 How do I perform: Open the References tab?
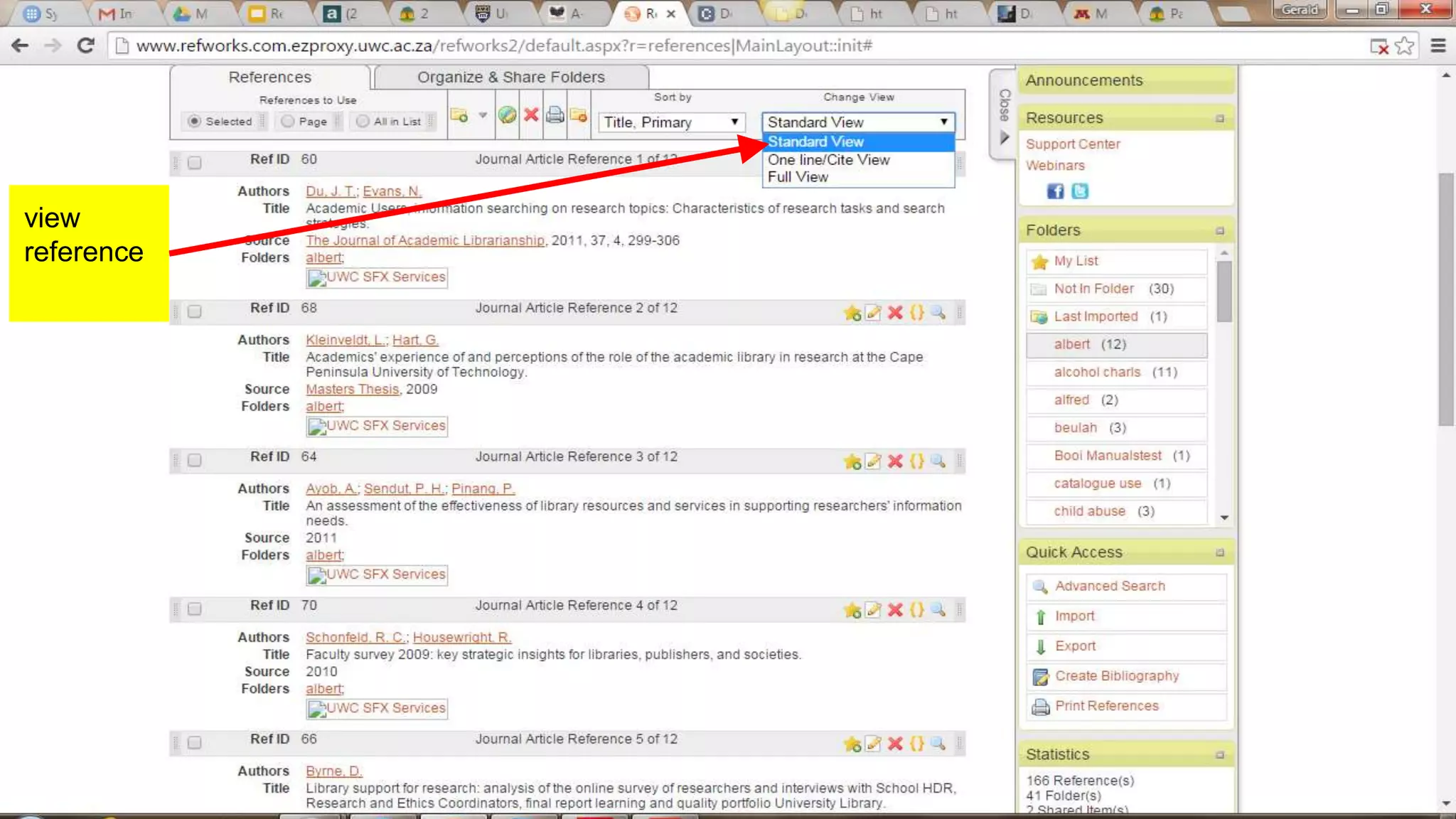click(x=269, y=77)
